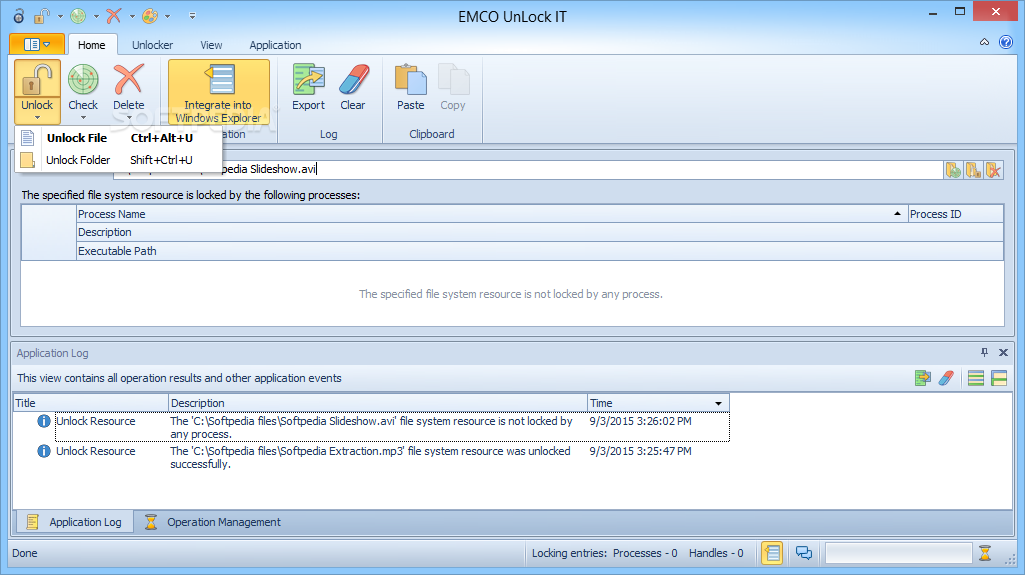Click the speech bubbles icon in status bar

804,553
